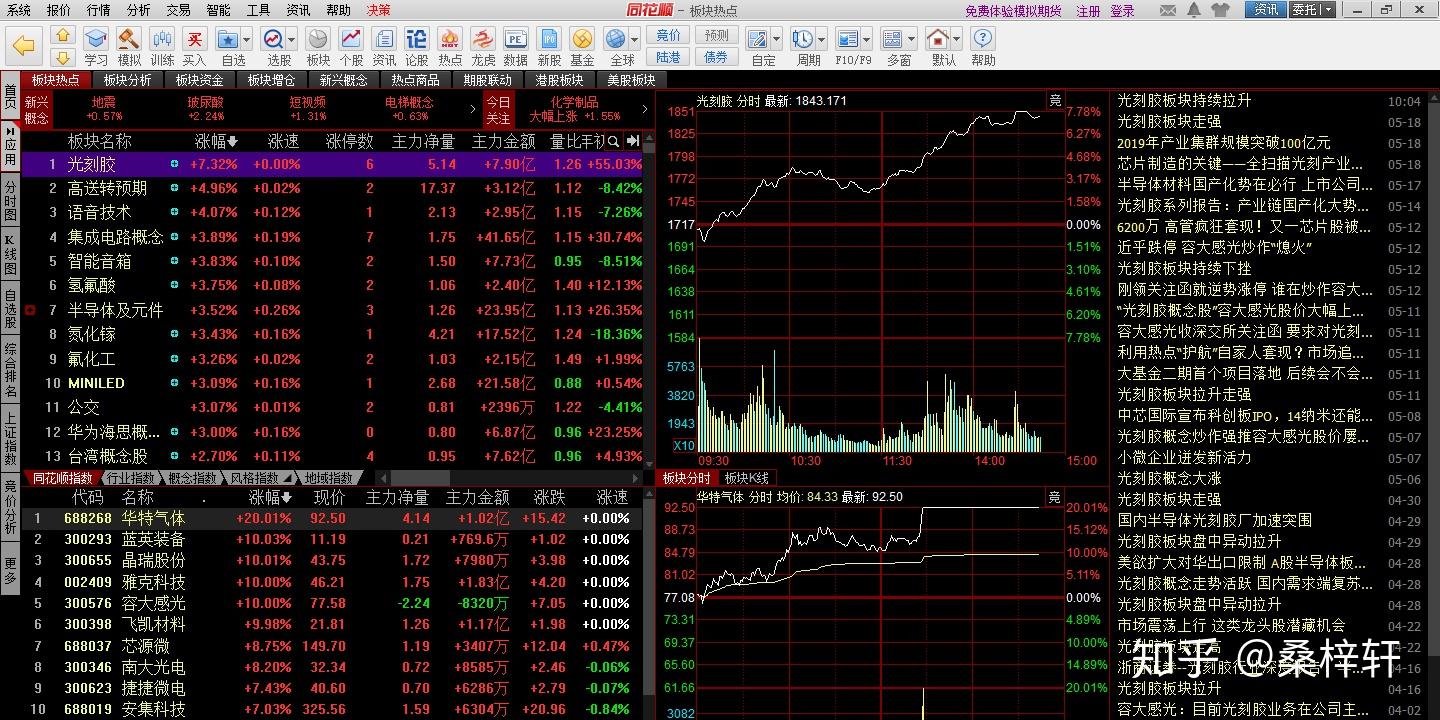Switch to the 板块资金 tab

(x=199, y=80)
